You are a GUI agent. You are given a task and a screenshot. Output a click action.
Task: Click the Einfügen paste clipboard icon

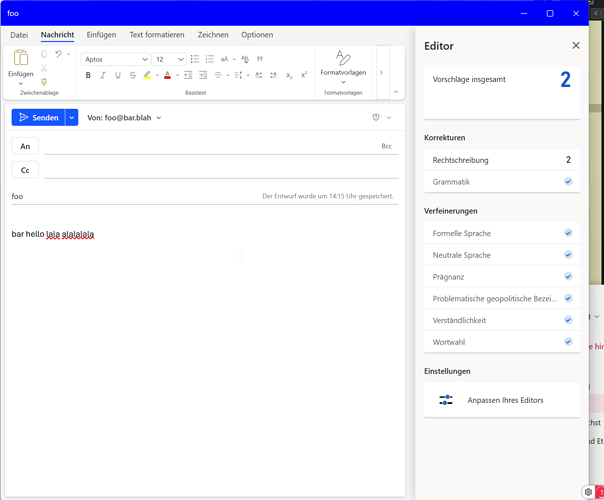point(21,58)
